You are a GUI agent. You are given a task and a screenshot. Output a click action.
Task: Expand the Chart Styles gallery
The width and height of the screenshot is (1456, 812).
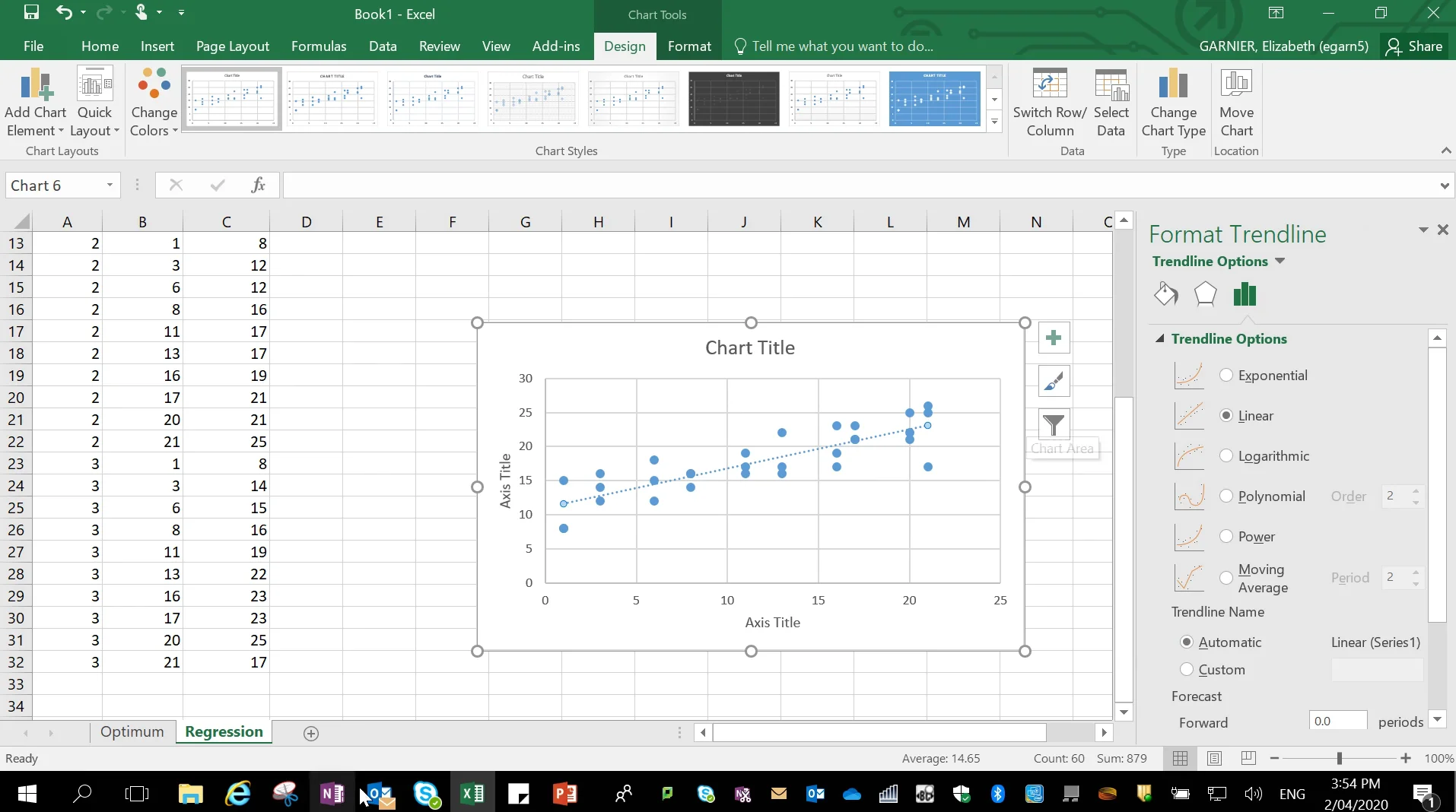click(994, 121)
